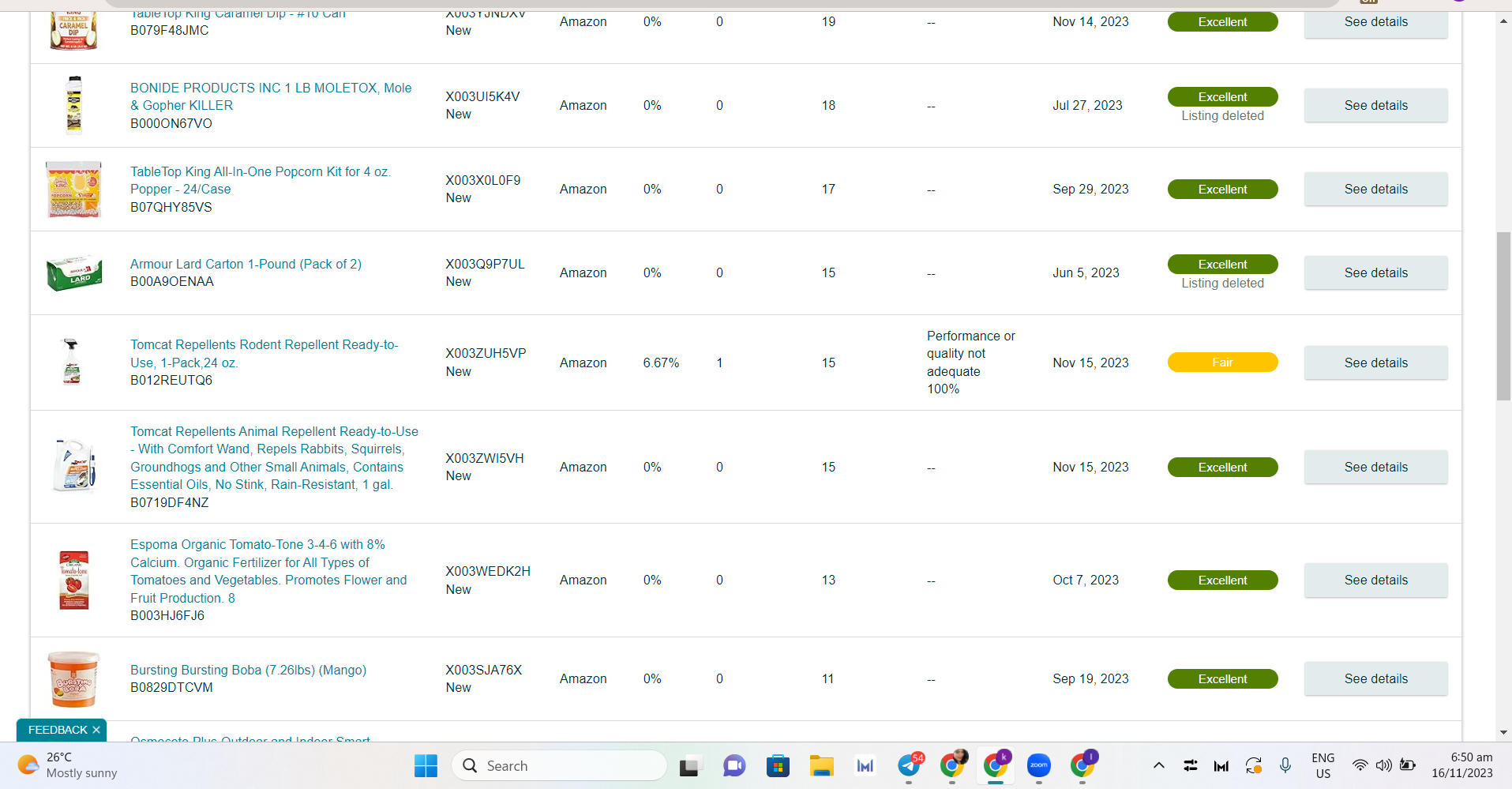See details for Tomcat Rodent Repellent row
Image resolution: width=1512 pixels, height=789 pixels.
1375,363
